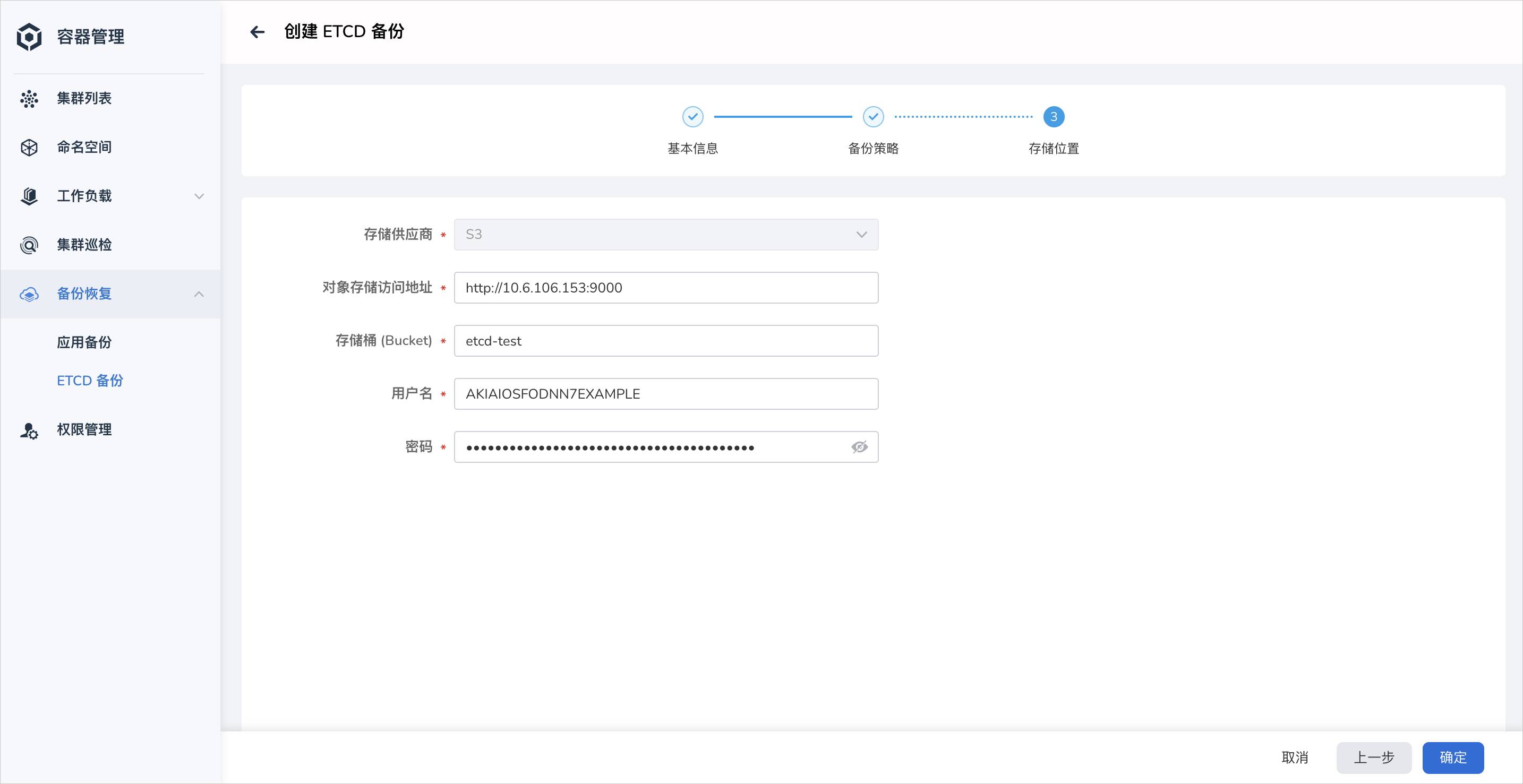This screenshot has width=1523, height=784.
Task: Click the 确定 confirm button
Action: (1453, 757)
